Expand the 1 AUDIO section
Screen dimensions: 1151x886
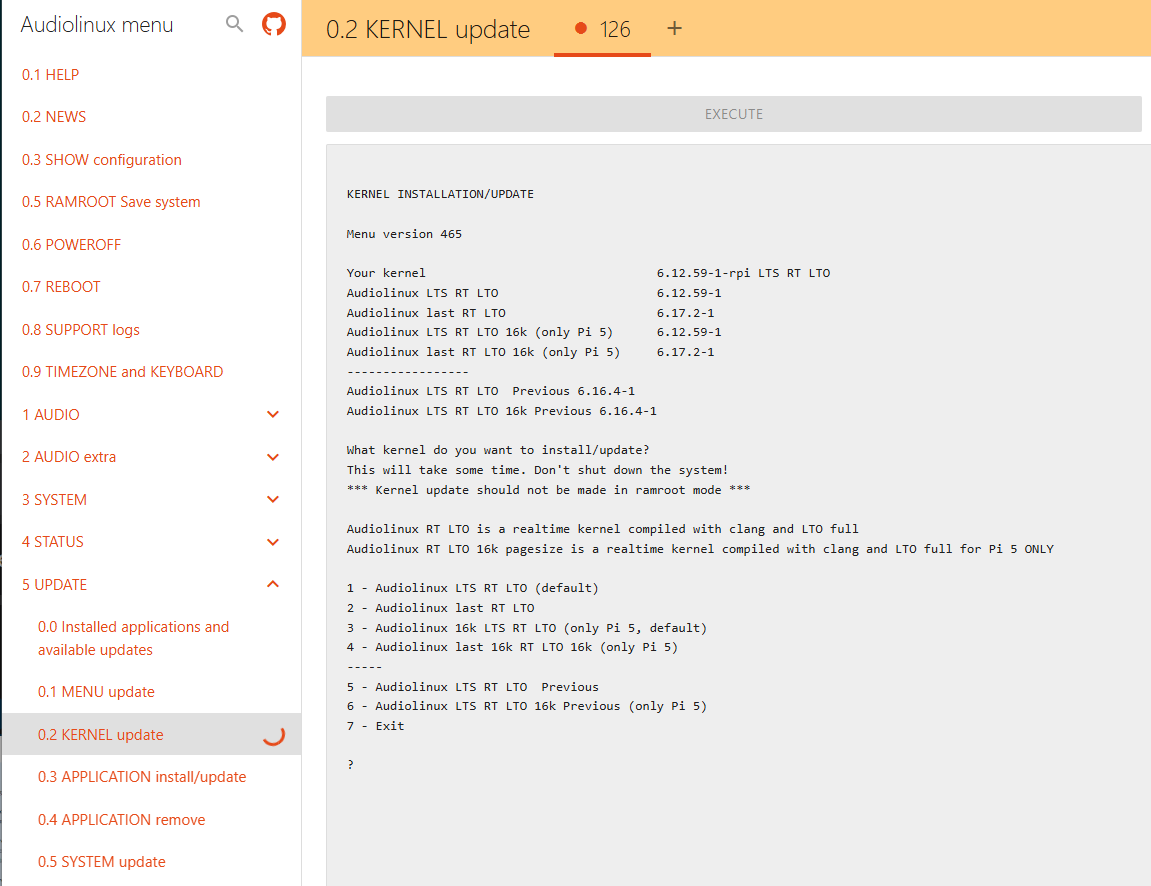click(x=273, y=415)
